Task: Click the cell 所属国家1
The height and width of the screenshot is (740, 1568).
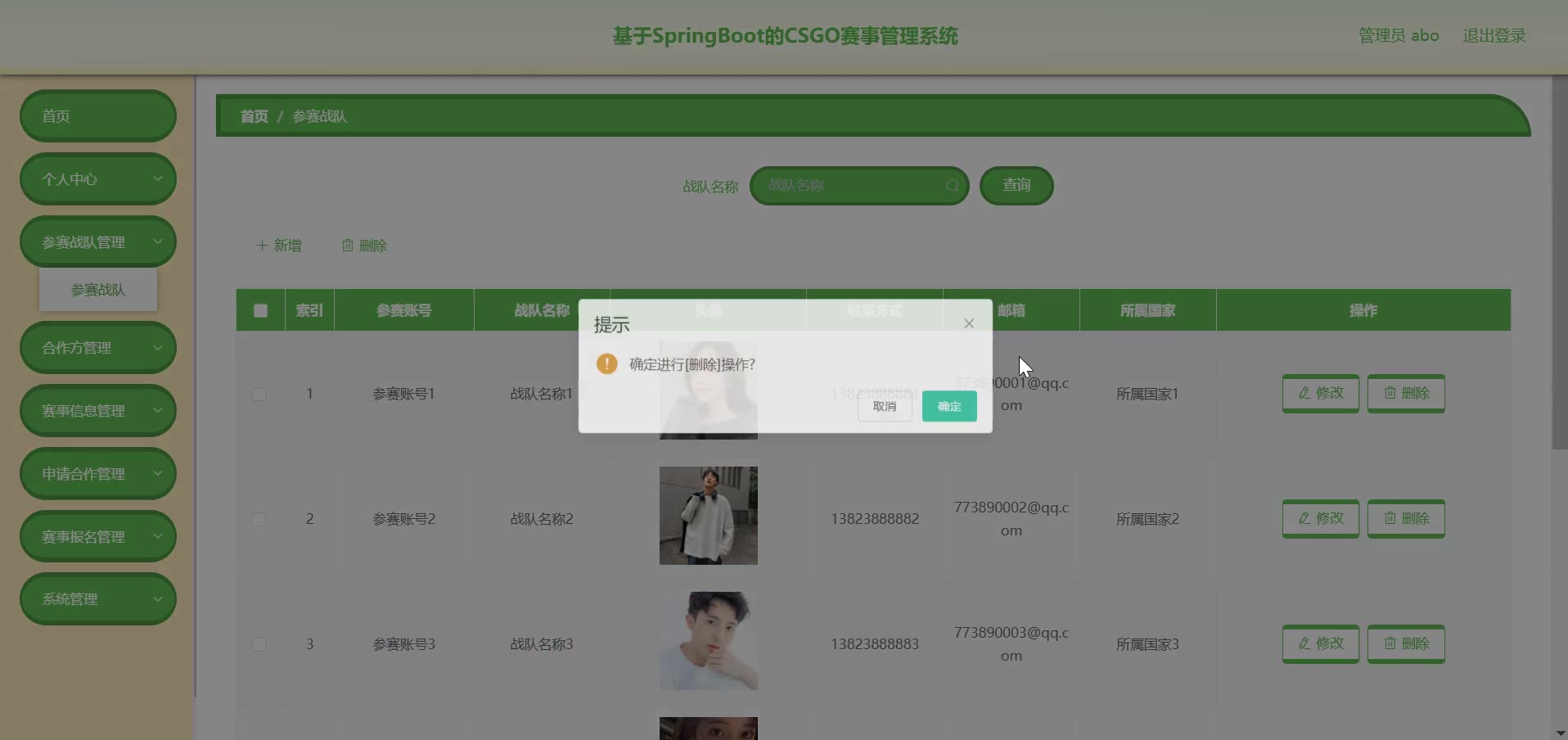Action: click(x=1147, y=394)
